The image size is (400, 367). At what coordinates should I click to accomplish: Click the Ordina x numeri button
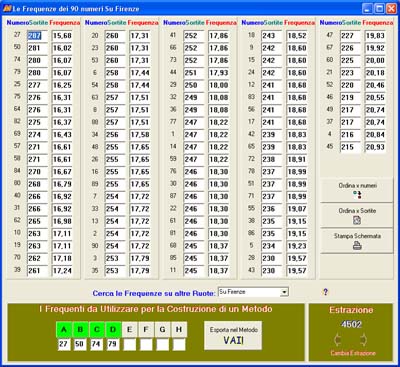(x=357, y=190)
